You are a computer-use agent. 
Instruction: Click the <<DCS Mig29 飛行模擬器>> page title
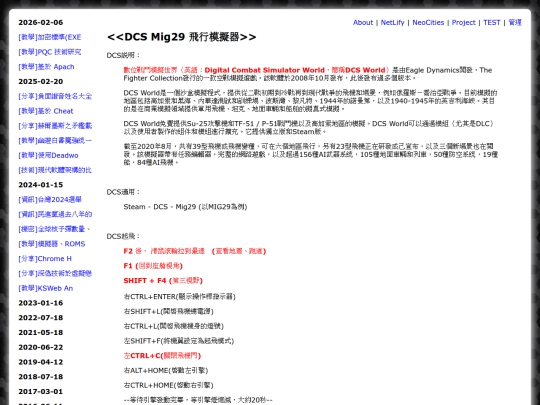pos(181,37)
